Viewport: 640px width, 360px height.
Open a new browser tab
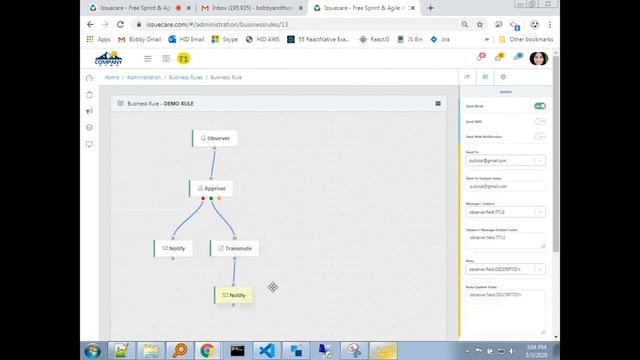(430, 8)
